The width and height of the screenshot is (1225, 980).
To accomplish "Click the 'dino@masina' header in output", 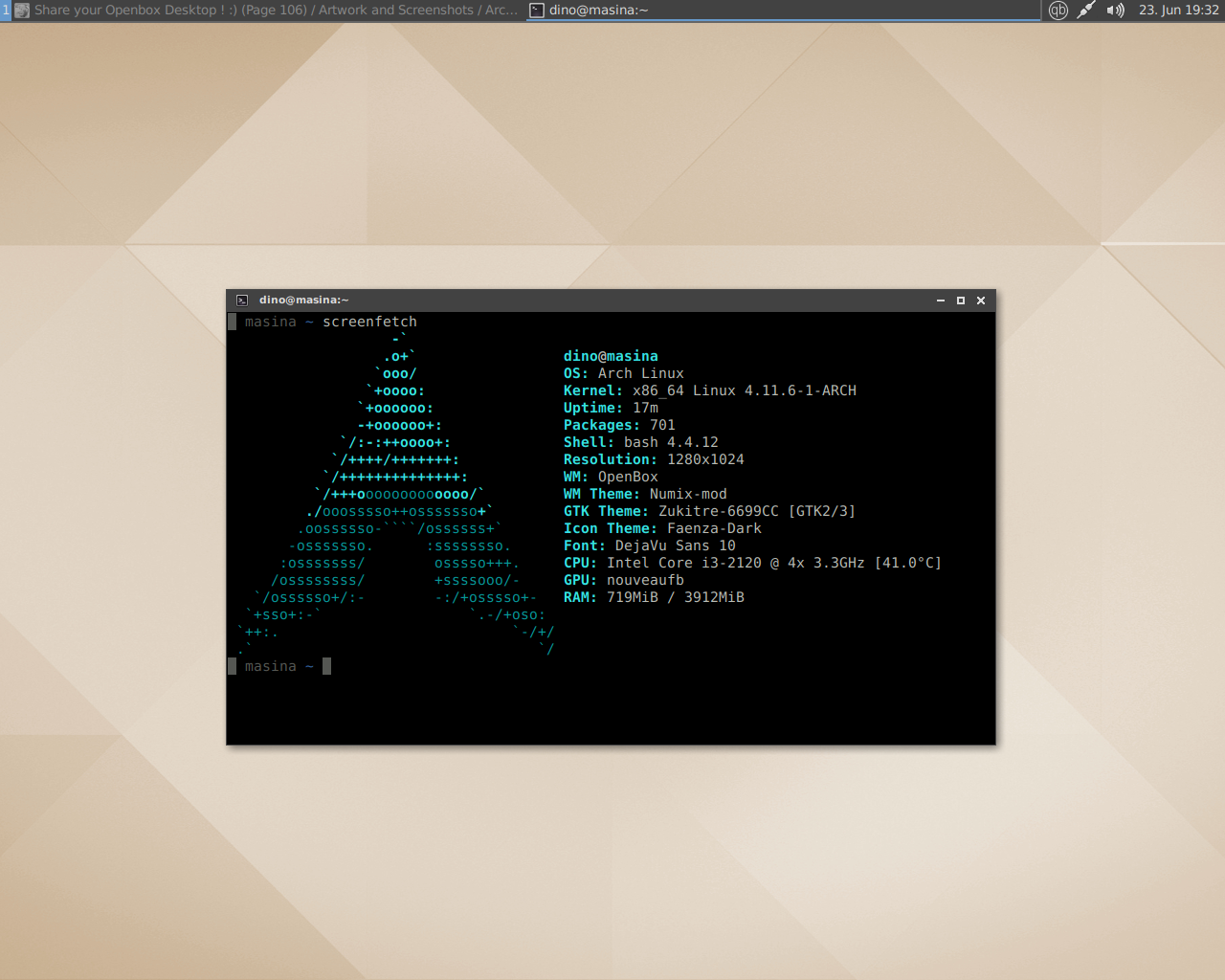I will pos(611,357).
